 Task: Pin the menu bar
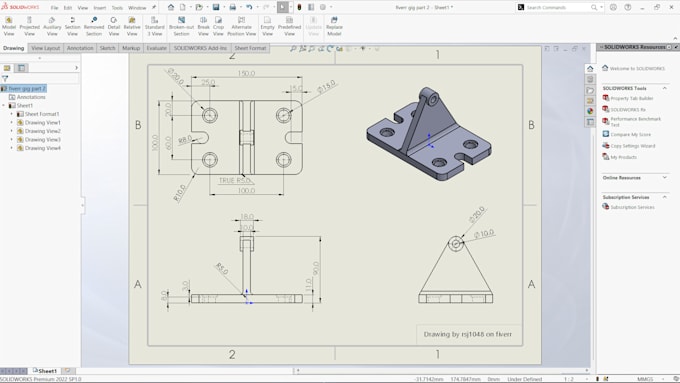(154, 7)
